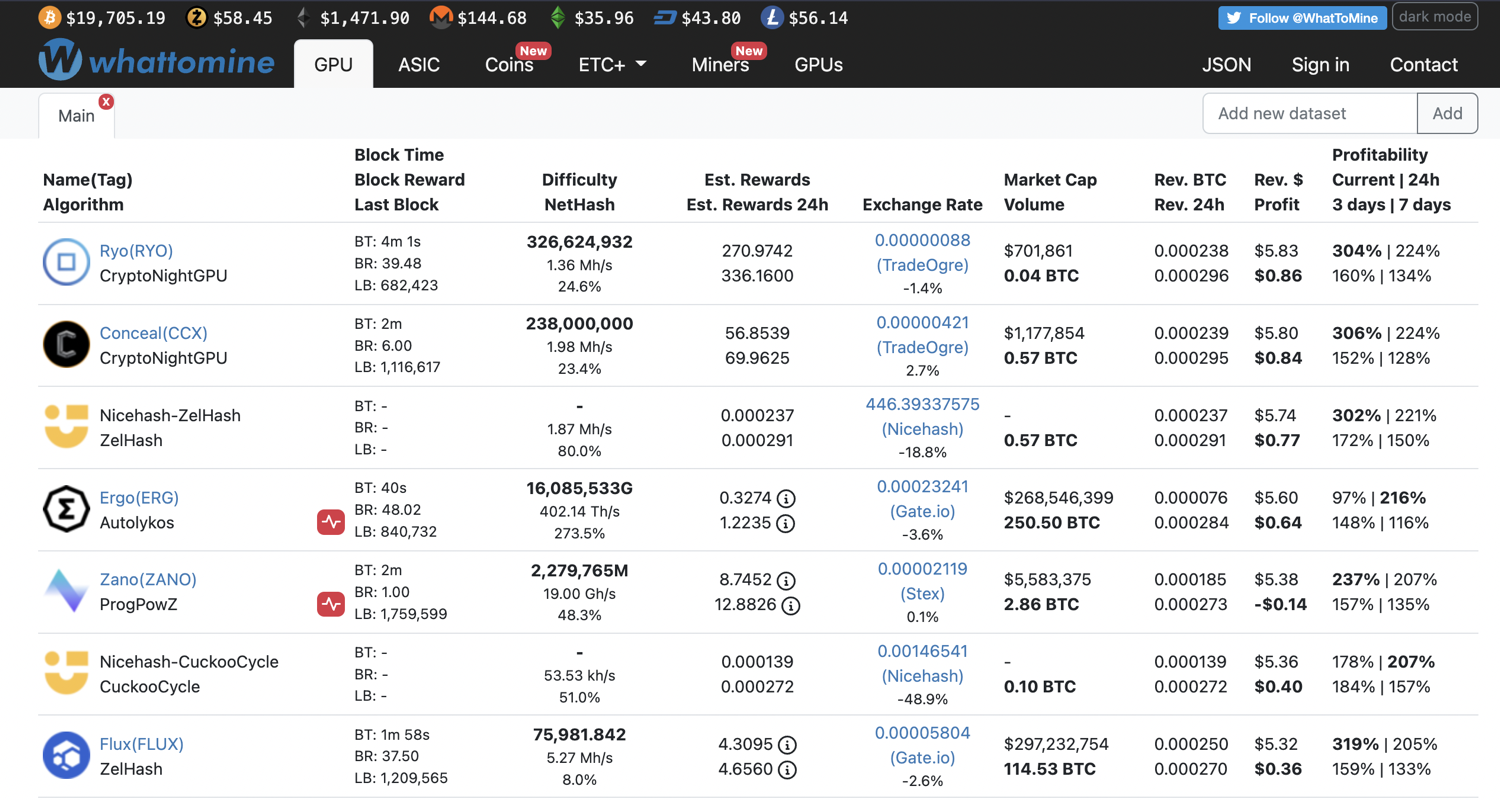Toggle dark mode
The image size is (1500, 801).
click(x=1435, y=17)
